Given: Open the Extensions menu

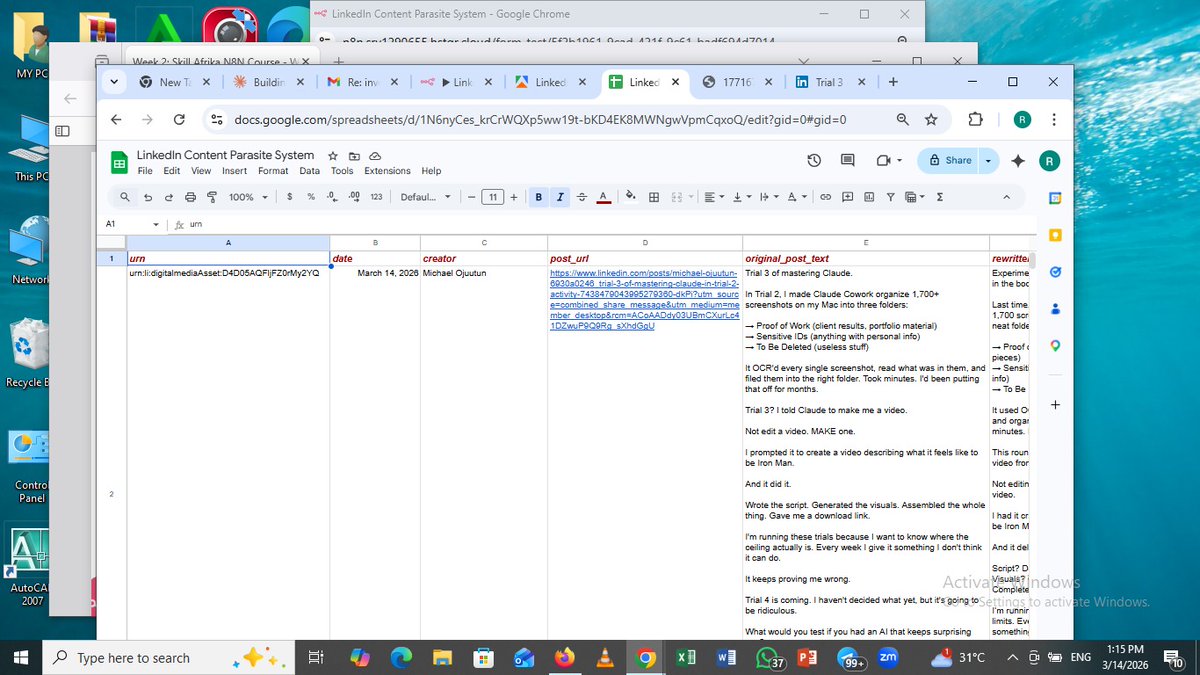Looking at the screenshot, I should (x=387, y=171).
